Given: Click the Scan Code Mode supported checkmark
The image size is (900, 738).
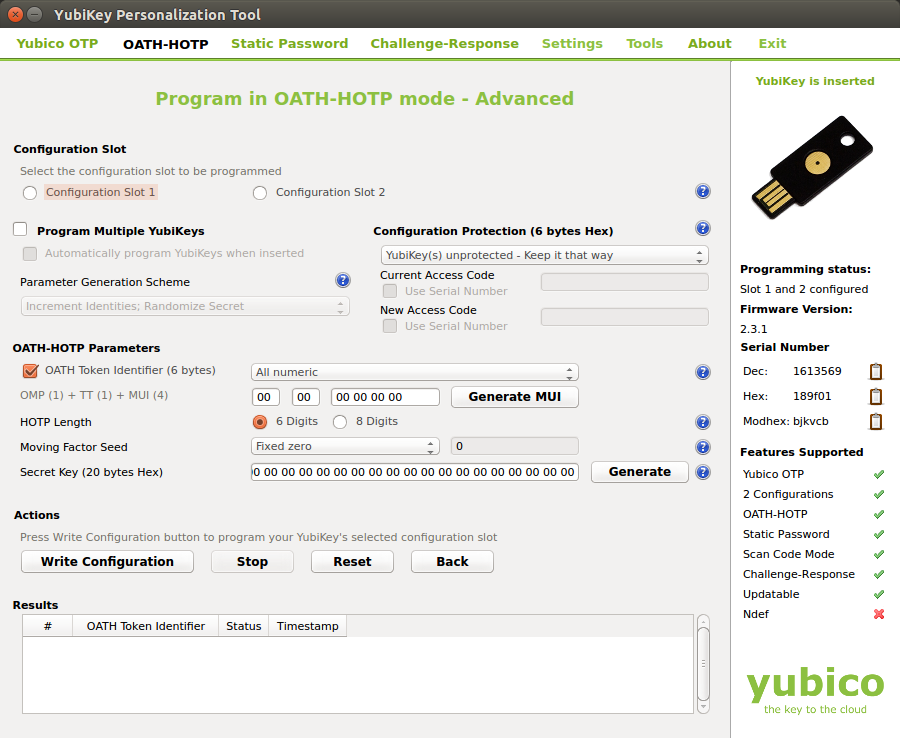Looking at the screenshot, I should coord(879,555).
